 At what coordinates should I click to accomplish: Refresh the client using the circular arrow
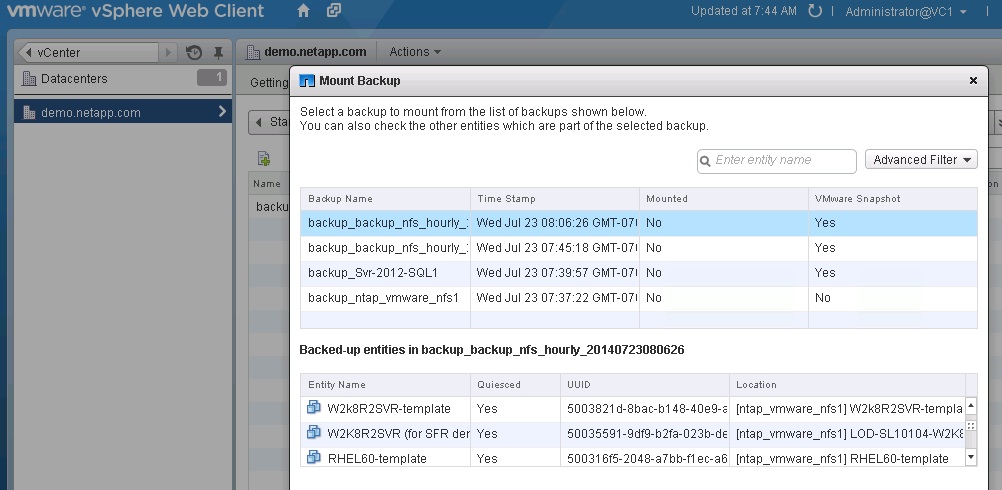tap(815, 11)
